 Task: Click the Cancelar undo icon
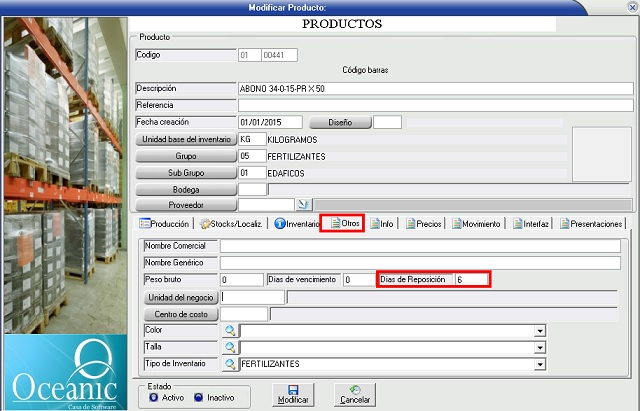355,390
